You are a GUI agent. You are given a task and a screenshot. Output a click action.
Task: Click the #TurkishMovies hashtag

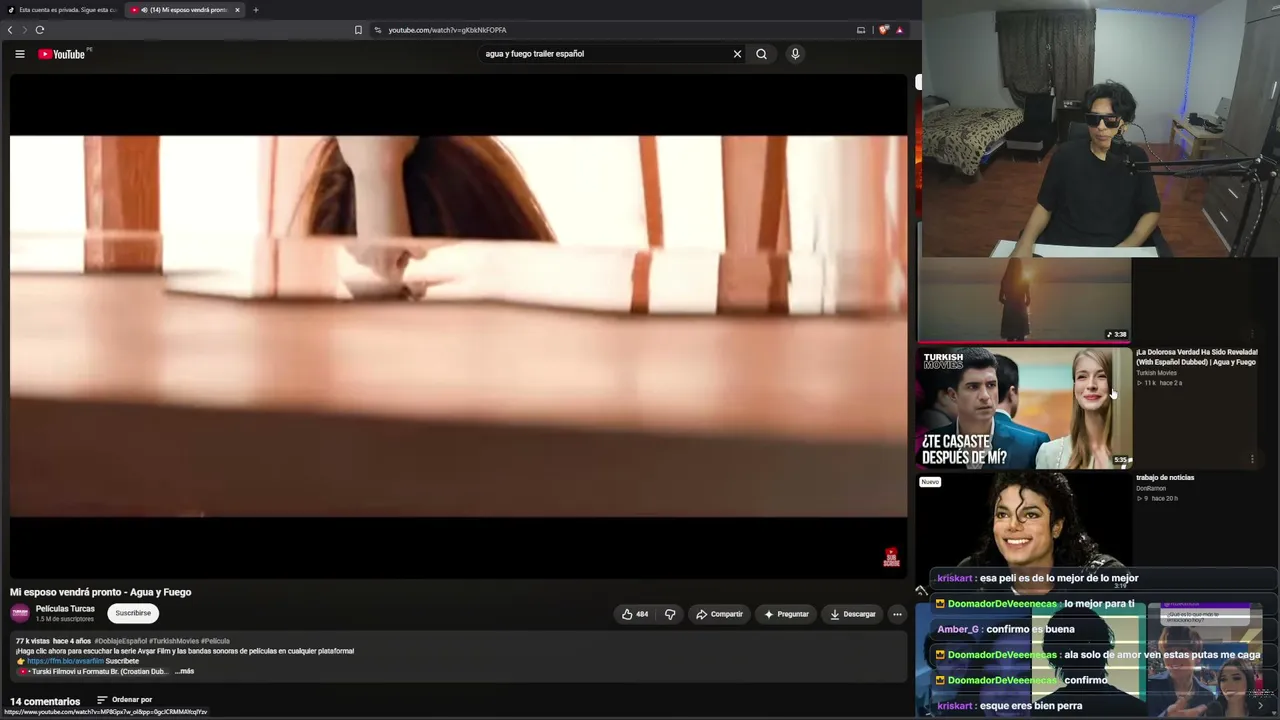174,641
